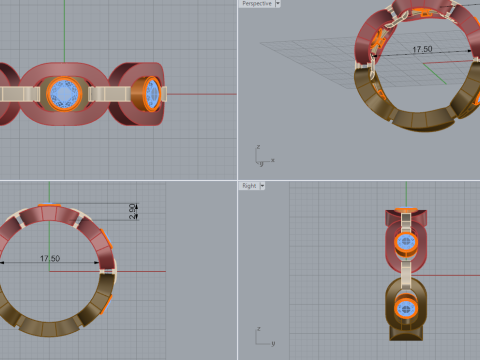Select the side-facing blue gem with orange bezel
Viewport: 480px width, 360px height.
point(152,94)
